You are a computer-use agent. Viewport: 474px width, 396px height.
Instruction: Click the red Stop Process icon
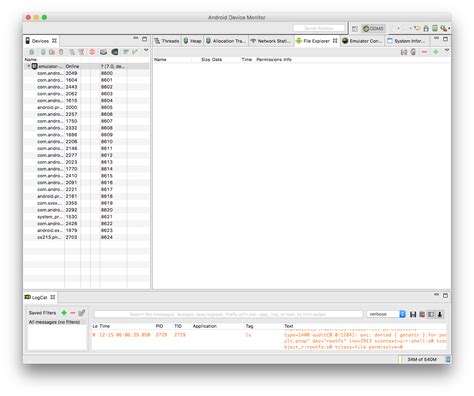pyautogui.click(x=92, y=52)
